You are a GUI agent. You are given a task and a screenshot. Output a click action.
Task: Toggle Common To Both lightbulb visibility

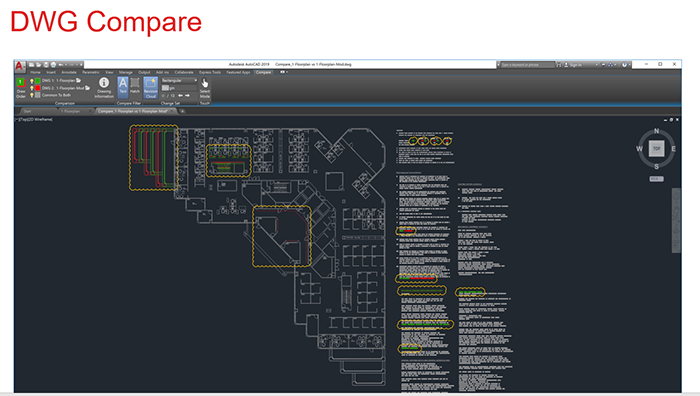(x=32, y=95)
